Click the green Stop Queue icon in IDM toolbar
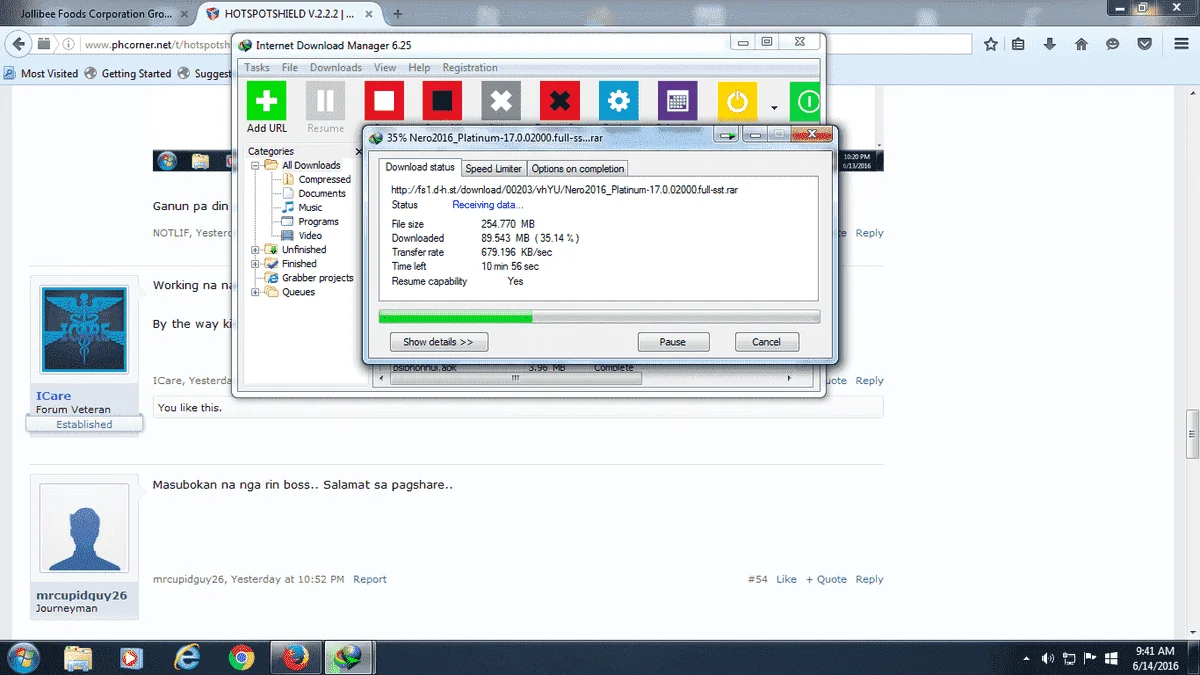This screenshot has width=1200, height=675. pos(805,101)
